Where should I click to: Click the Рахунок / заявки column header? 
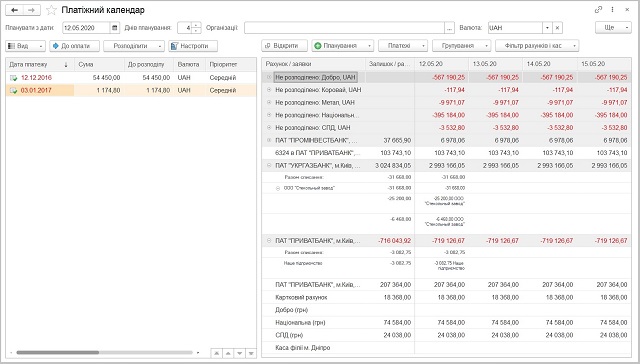click(x=313, y=64)
